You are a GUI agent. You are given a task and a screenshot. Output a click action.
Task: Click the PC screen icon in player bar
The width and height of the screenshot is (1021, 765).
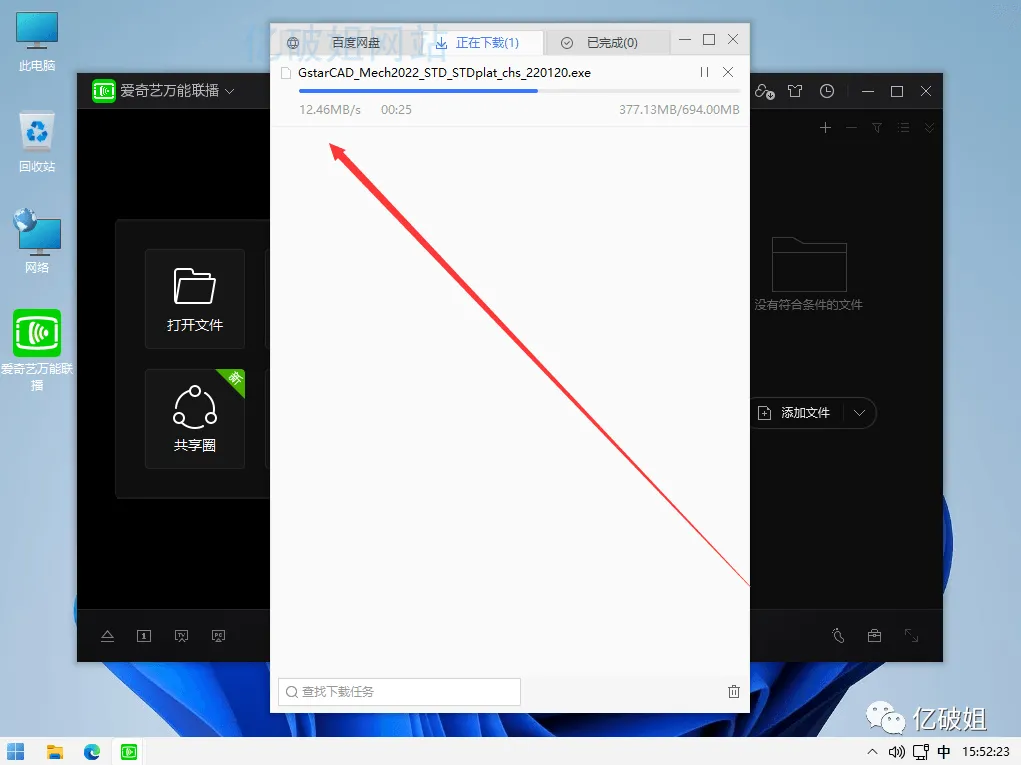(218, 635)
